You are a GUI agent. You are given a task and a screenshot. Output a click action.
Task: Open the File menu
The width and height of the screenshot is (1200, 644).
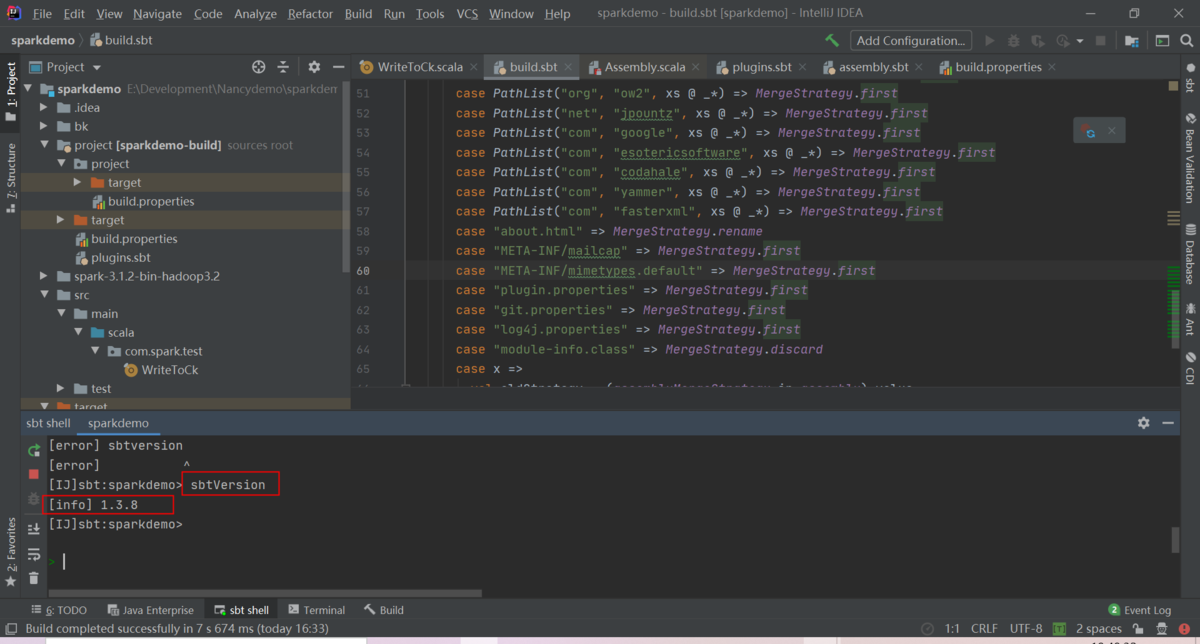[42, 14]
